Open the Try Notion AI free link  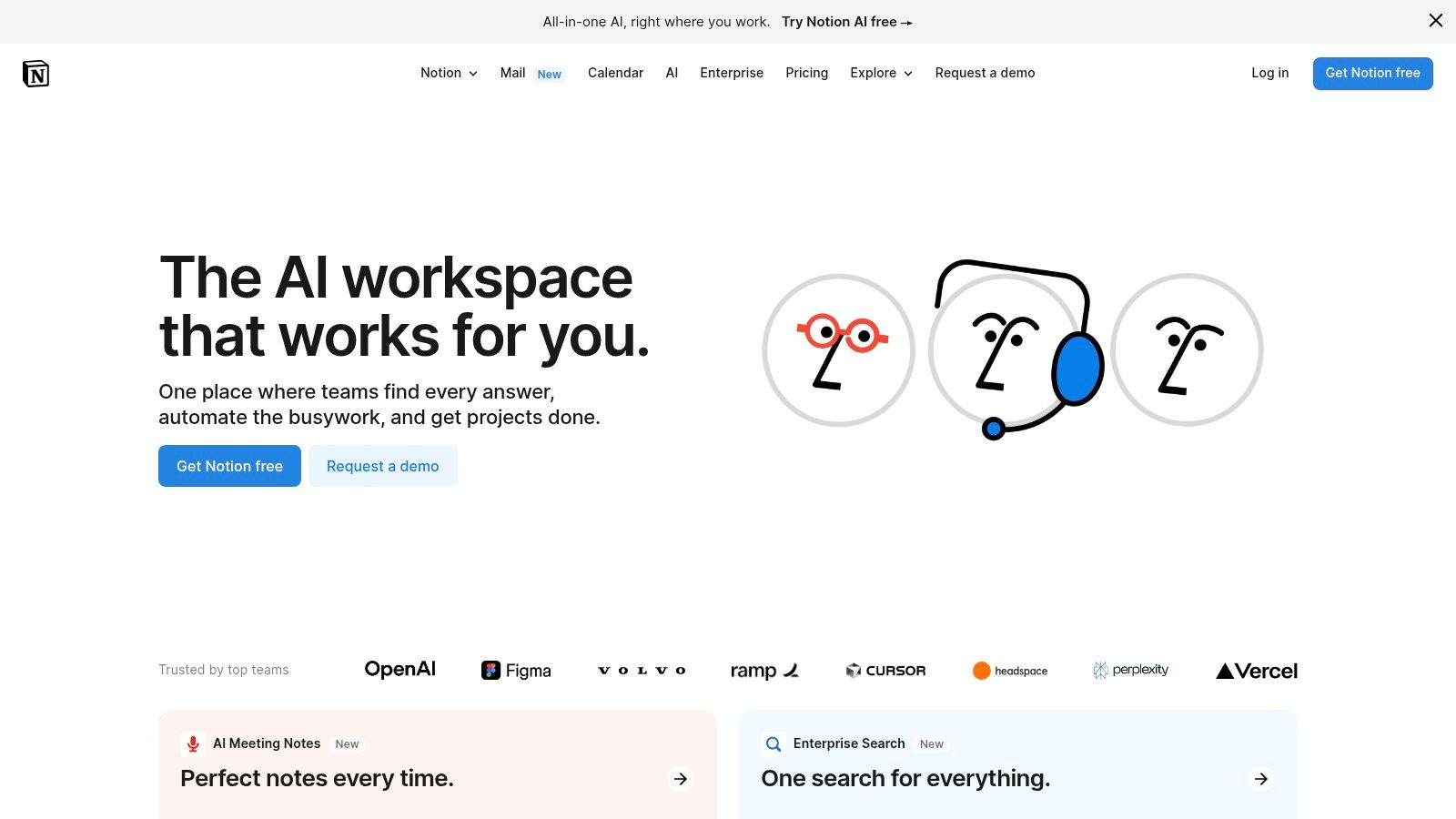846,22
